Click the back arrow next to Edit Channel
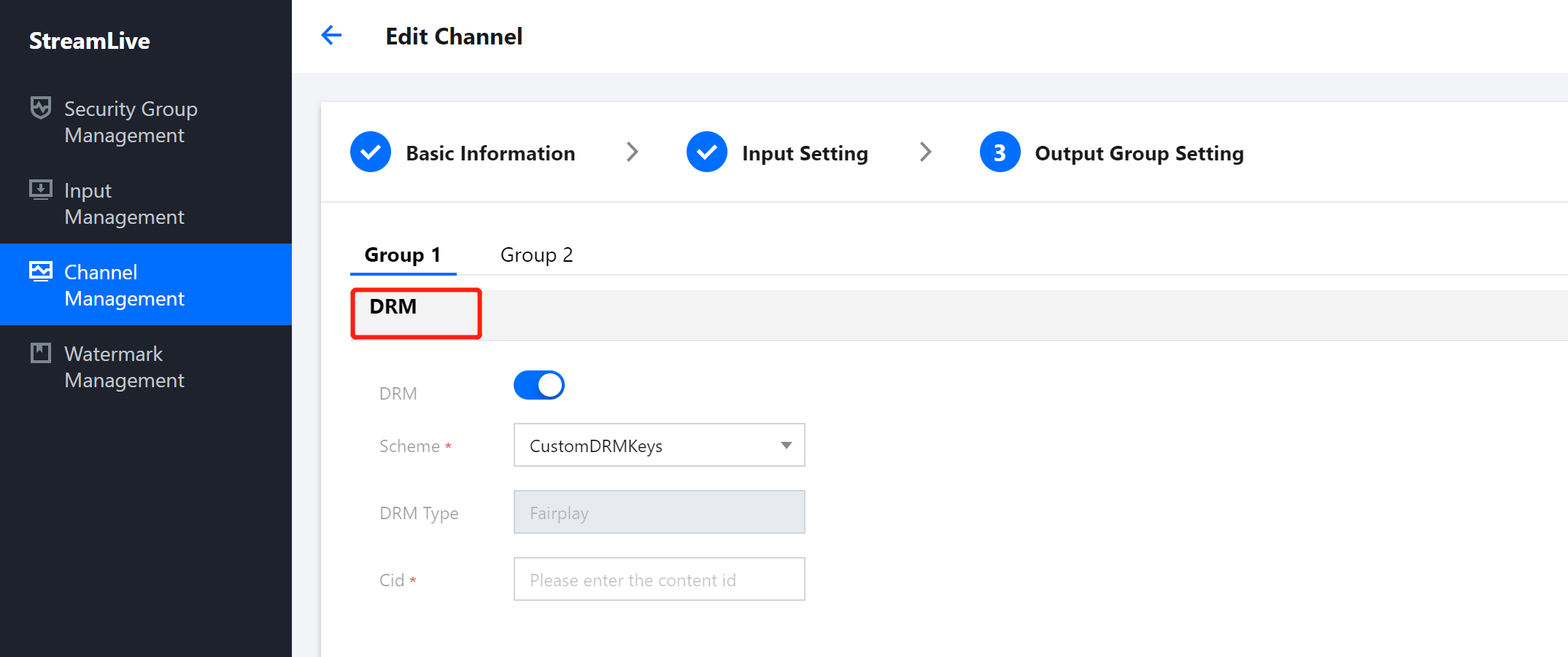The width and height of the screenshot is (1568, 657). (332, 35)
